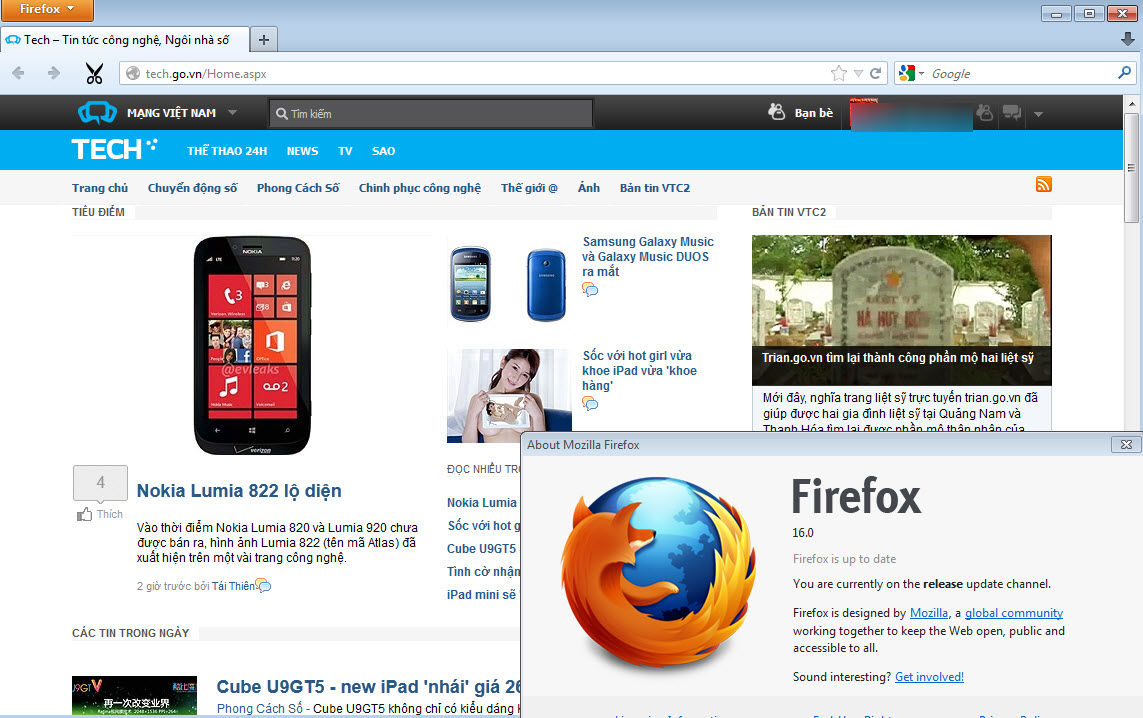Select the Tech – Tin tức công nghệ tab
The image size is (1143, 718).
pos(125,39)
